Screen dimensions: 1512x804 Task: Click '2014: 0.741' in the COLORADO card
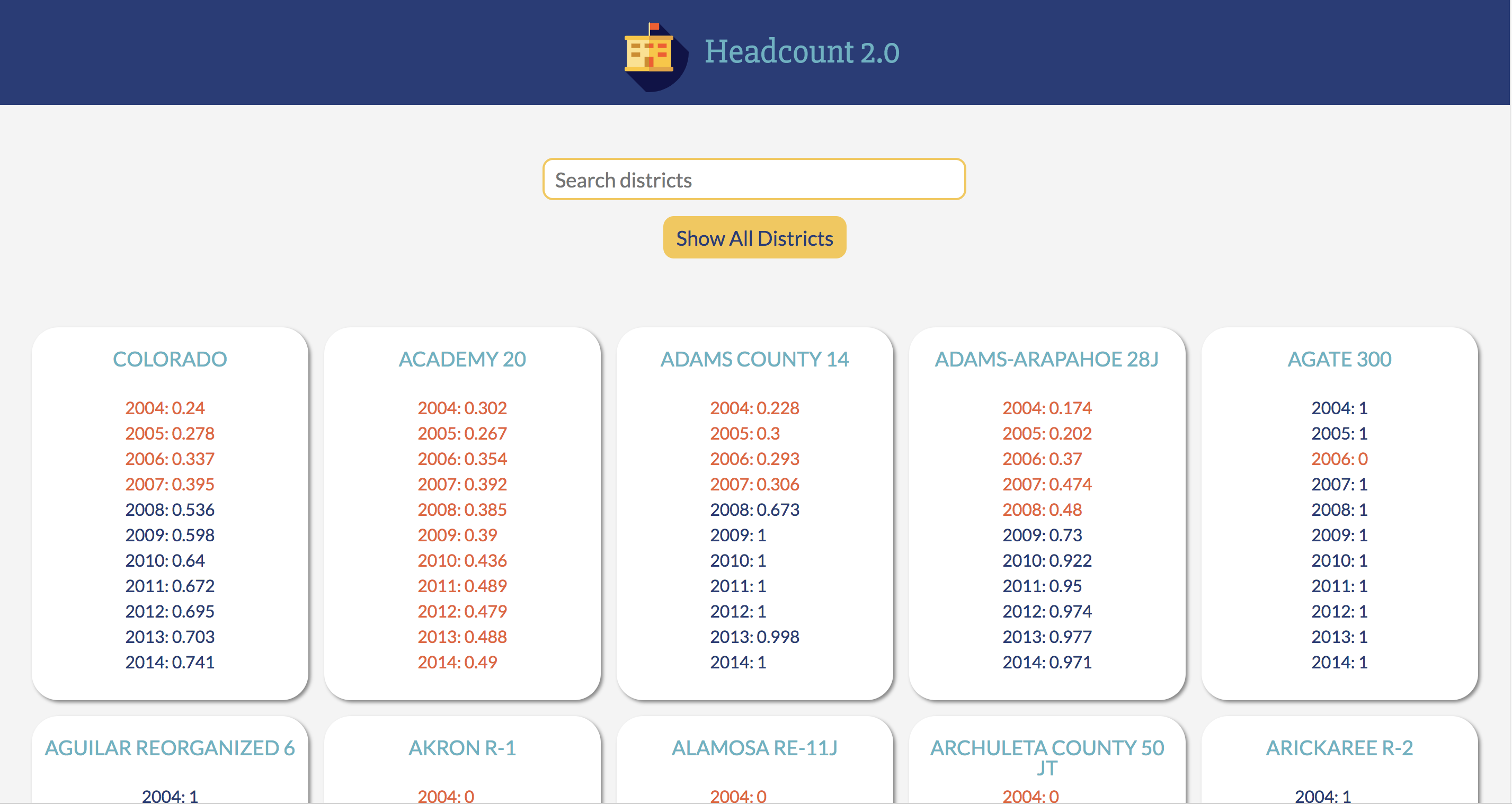(x=170, y=663)
